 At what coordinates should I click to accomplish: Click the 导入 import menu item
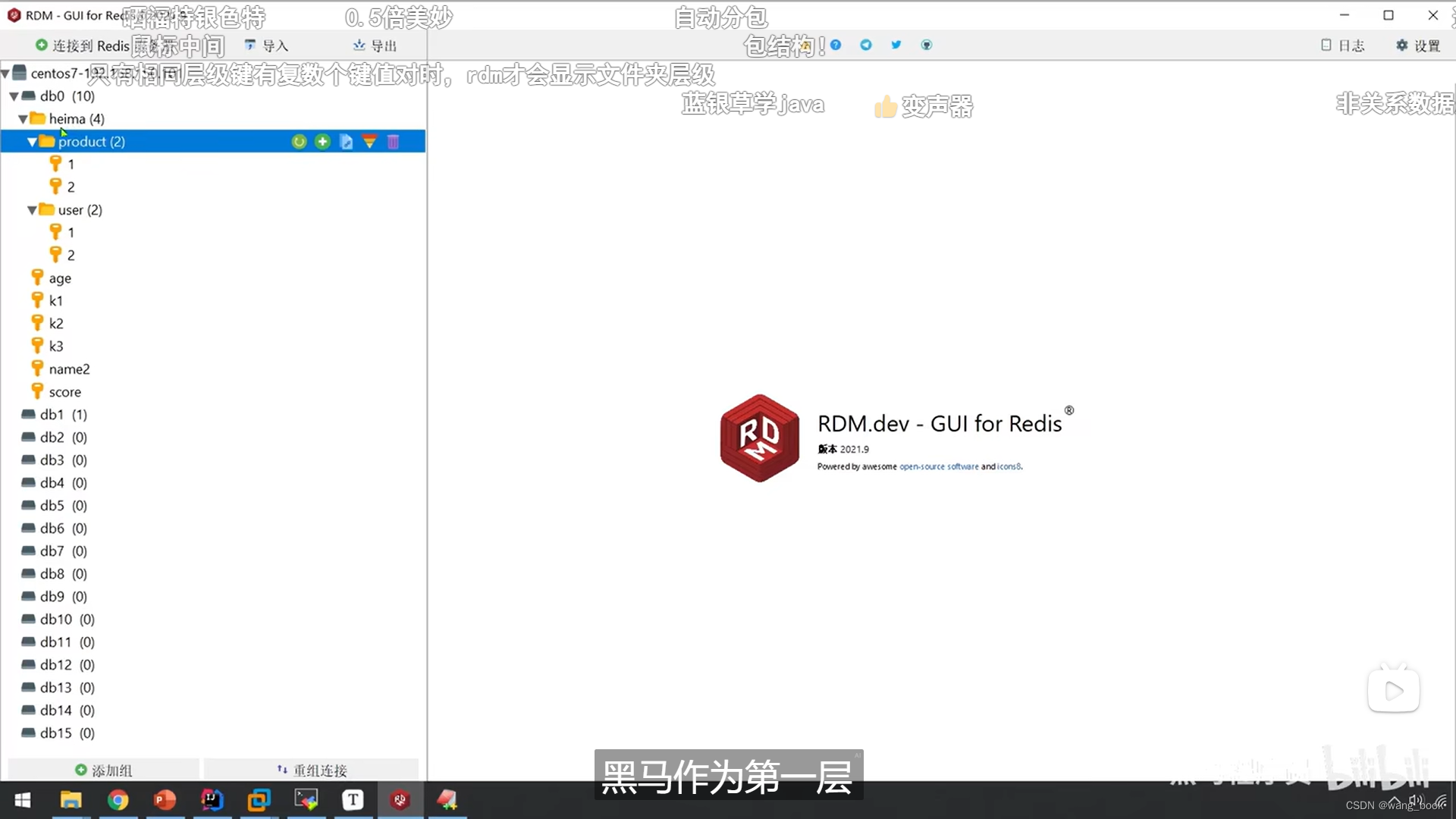point(267,45)
